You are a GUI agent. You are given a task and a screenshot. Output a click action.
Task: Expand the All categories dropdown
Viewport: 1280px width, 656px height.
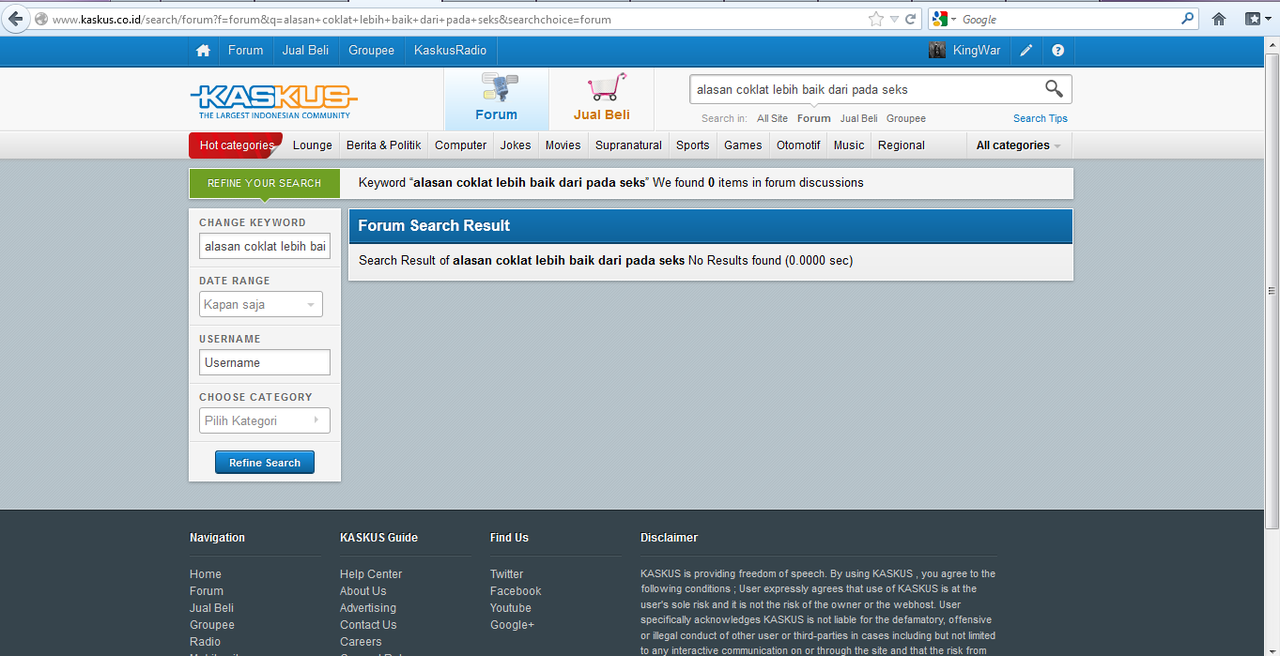click(1018, 145)
